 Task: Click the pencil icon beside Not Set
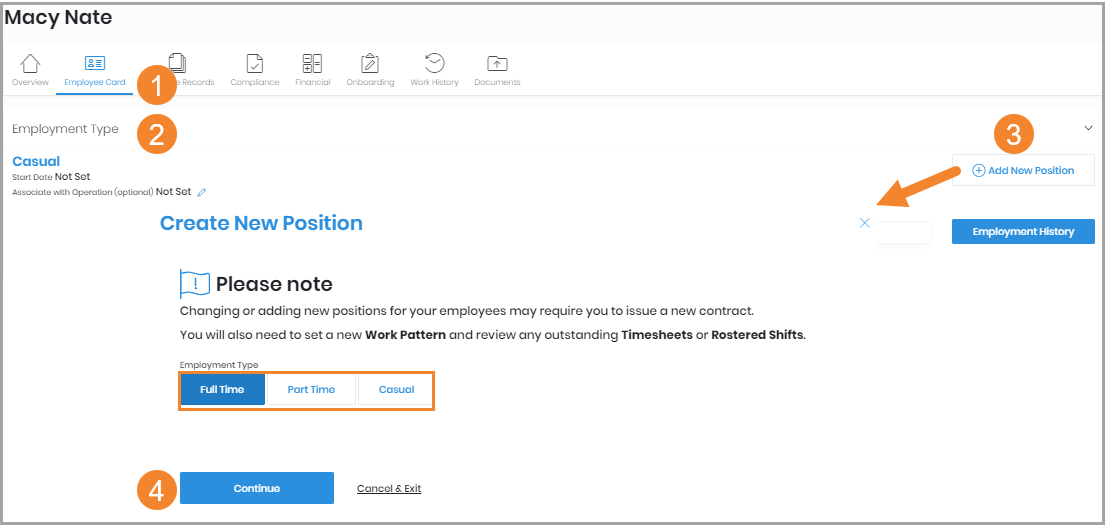click(x=202, y=192)
